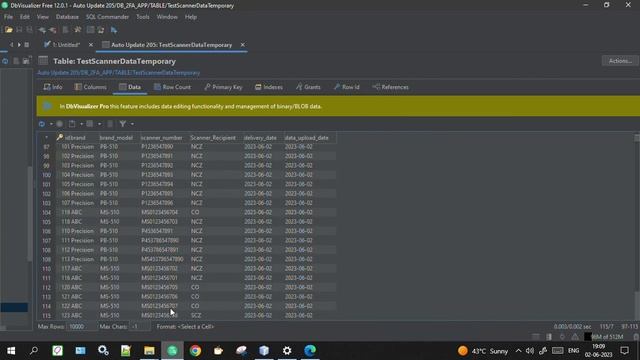Open the Tools menu
This screenshot has height=360, width=640.
click(x=143, y=17)
